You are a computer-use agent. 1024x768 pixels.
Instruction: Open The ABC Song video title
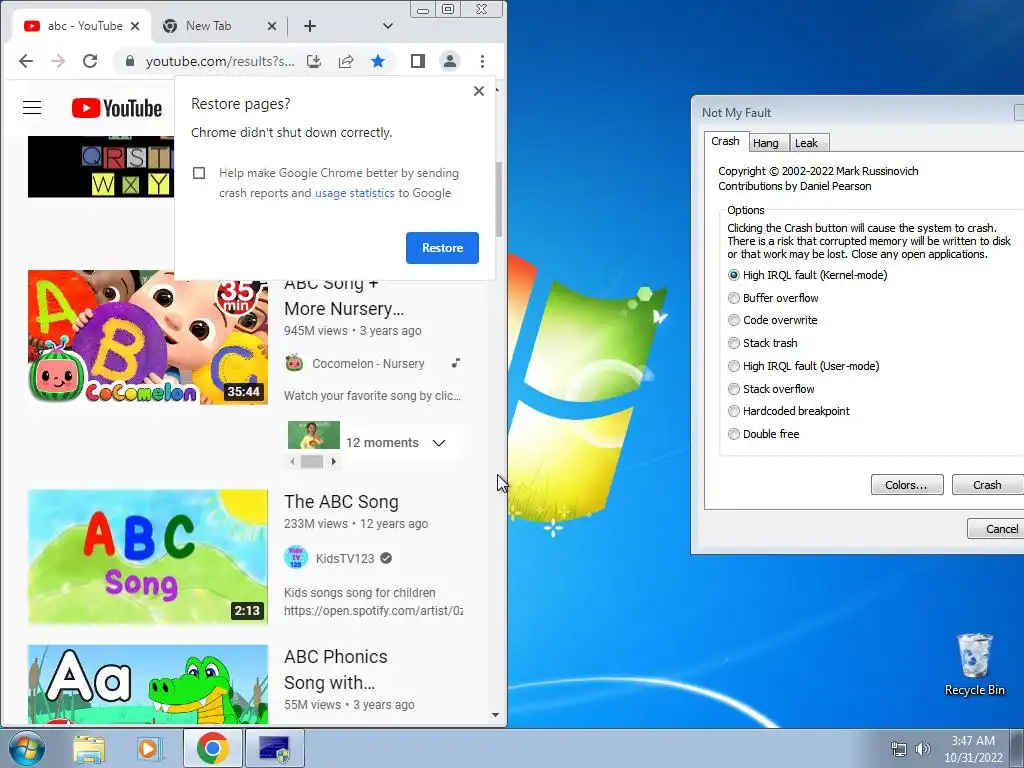[341, 502]
